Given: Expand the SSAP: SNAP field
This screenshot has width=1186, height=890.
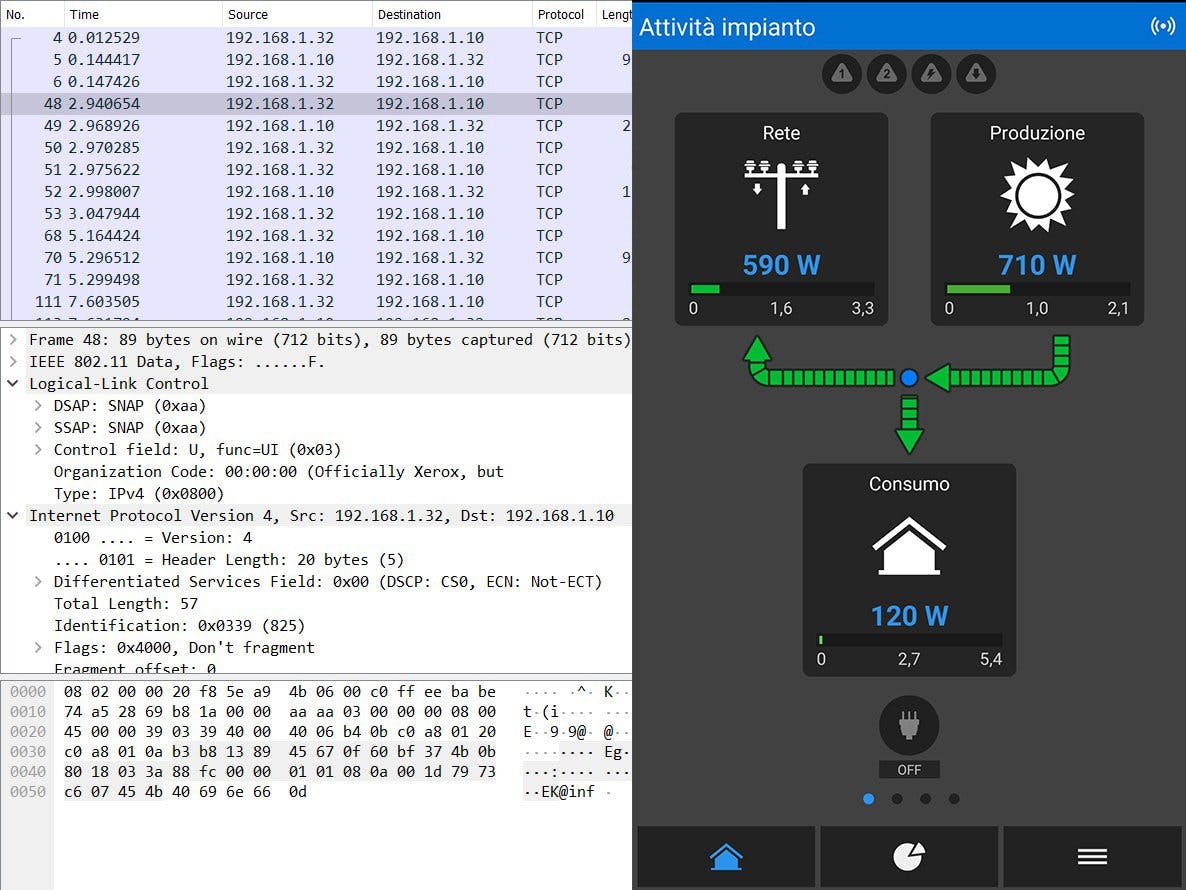Looking at the screenshot, I should pos(38,427).
